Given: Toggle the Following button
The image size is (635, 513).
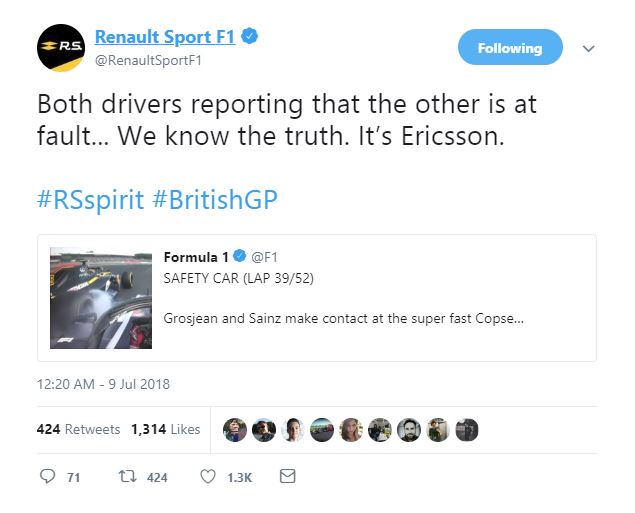Looking at the screenshot, I should [510, 47].
